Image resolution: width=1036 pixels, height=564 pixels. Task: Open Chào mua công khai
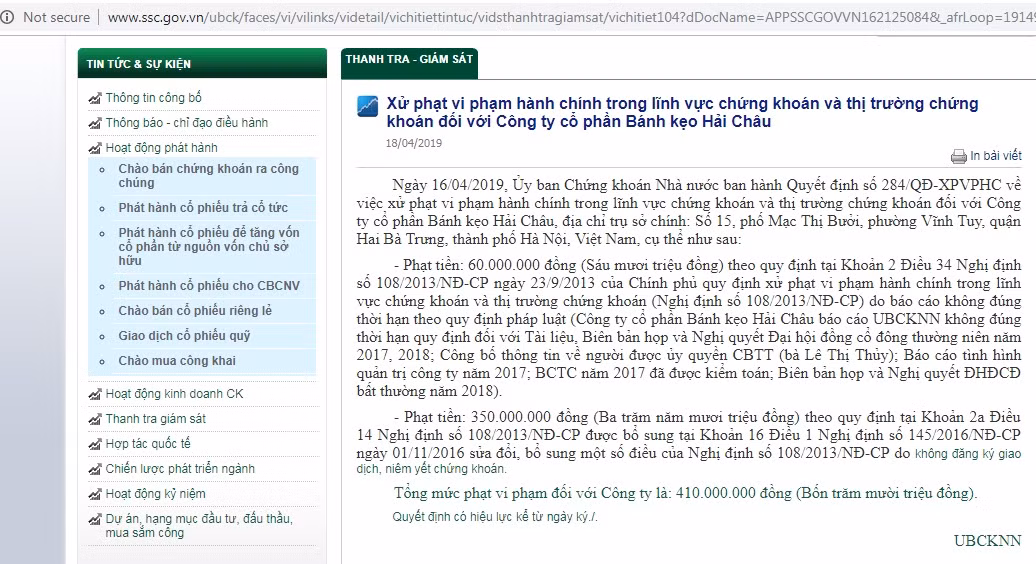point(177,361)
